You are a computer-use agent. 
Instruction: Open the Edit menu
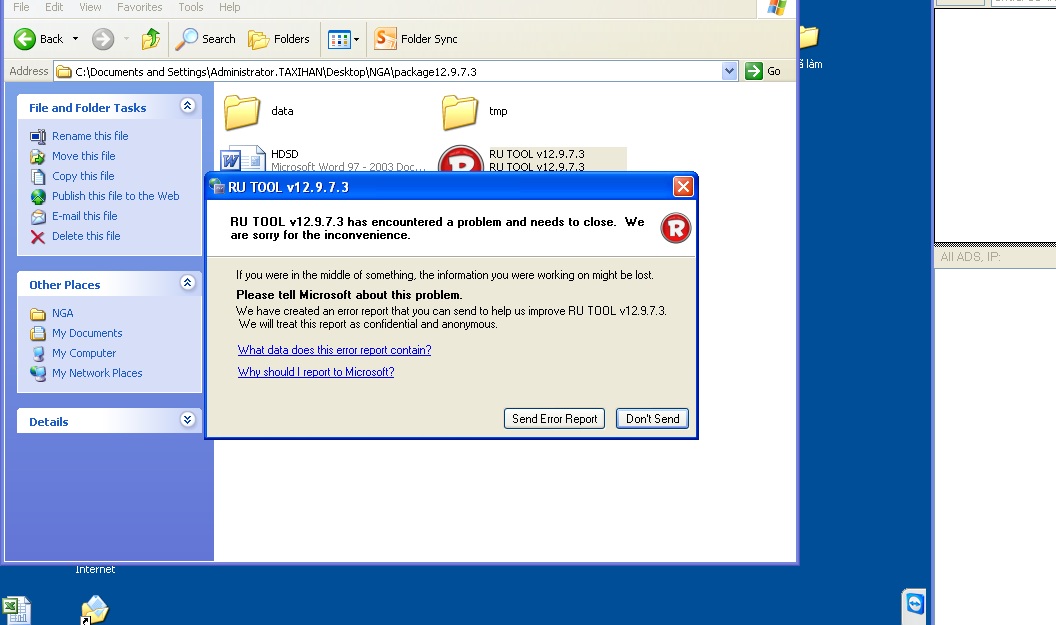pyautogui.click(x=54, y=7)
